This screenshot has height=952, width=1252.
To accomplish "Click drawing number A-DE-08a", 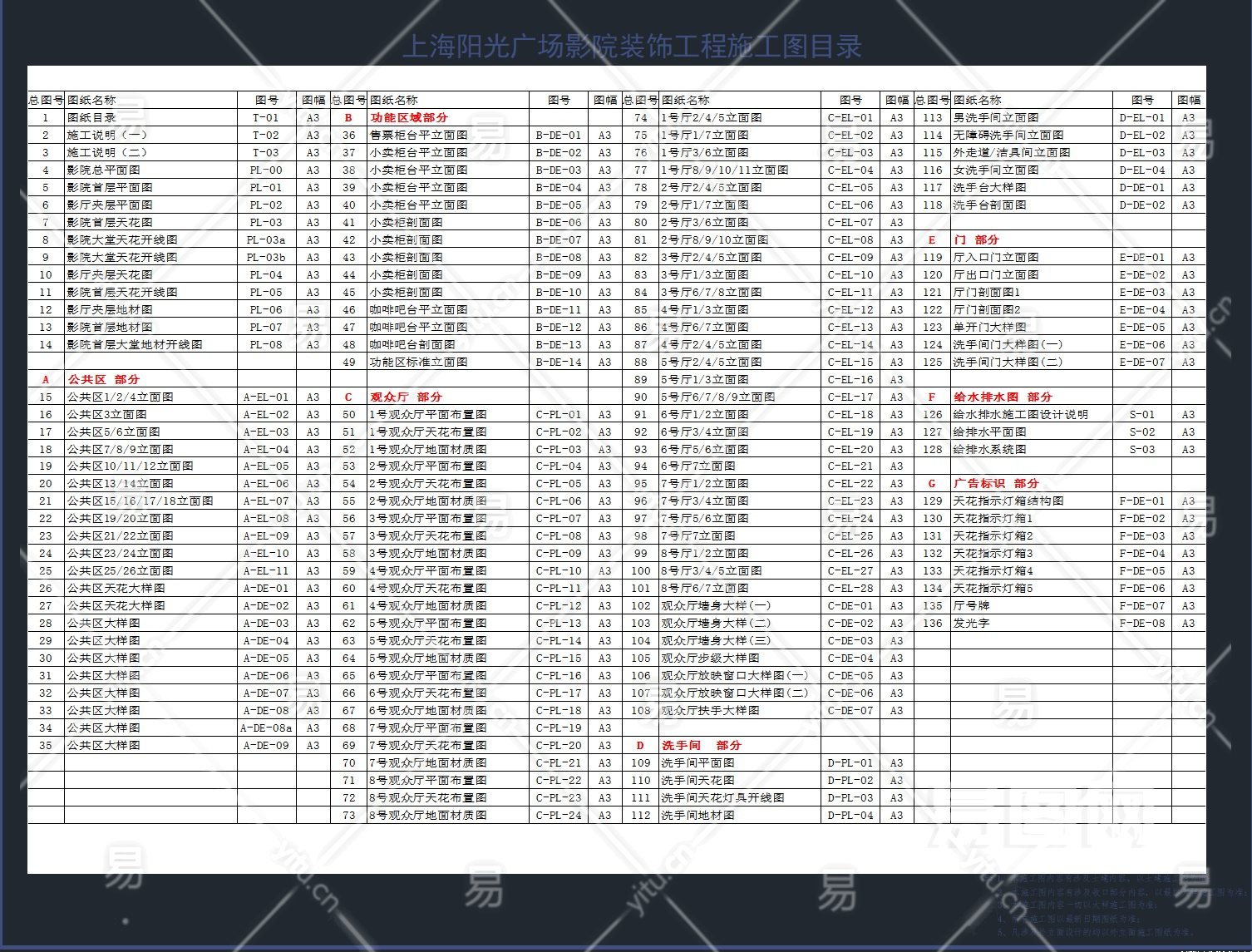I will pos(266,728).
